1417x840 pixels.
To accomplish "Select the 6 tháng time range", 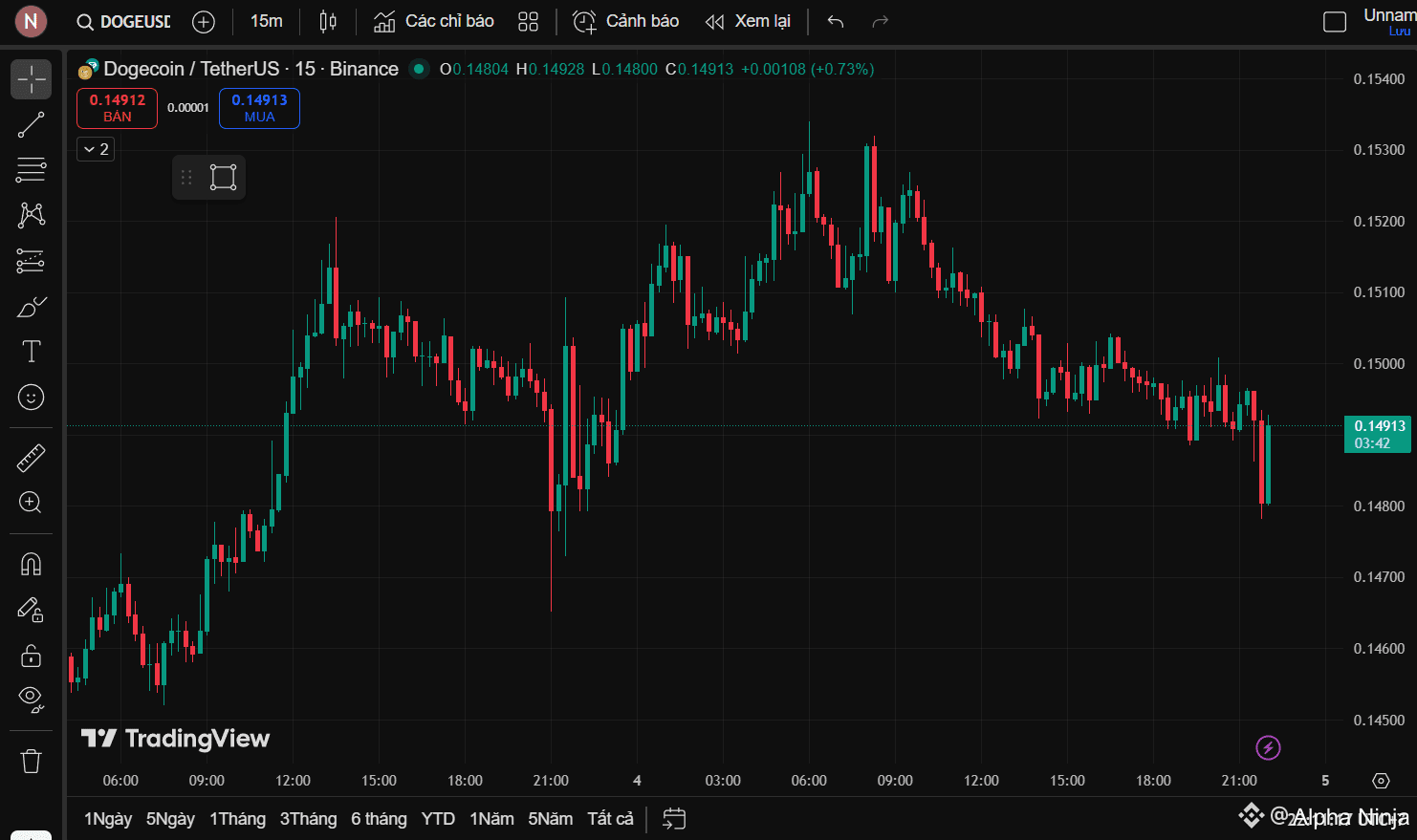I will (x=379, y=819).
